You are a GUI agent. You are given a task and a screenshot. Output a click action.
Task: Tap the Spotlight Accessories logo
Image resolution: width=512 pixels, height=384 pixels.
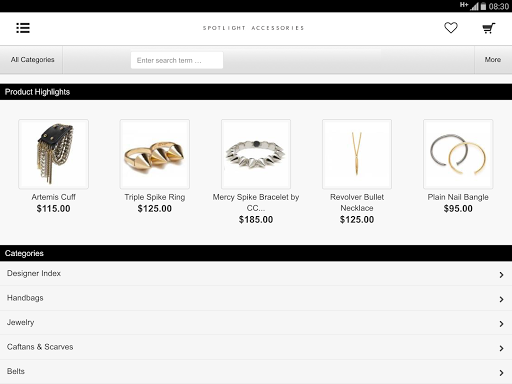(254, 28)
